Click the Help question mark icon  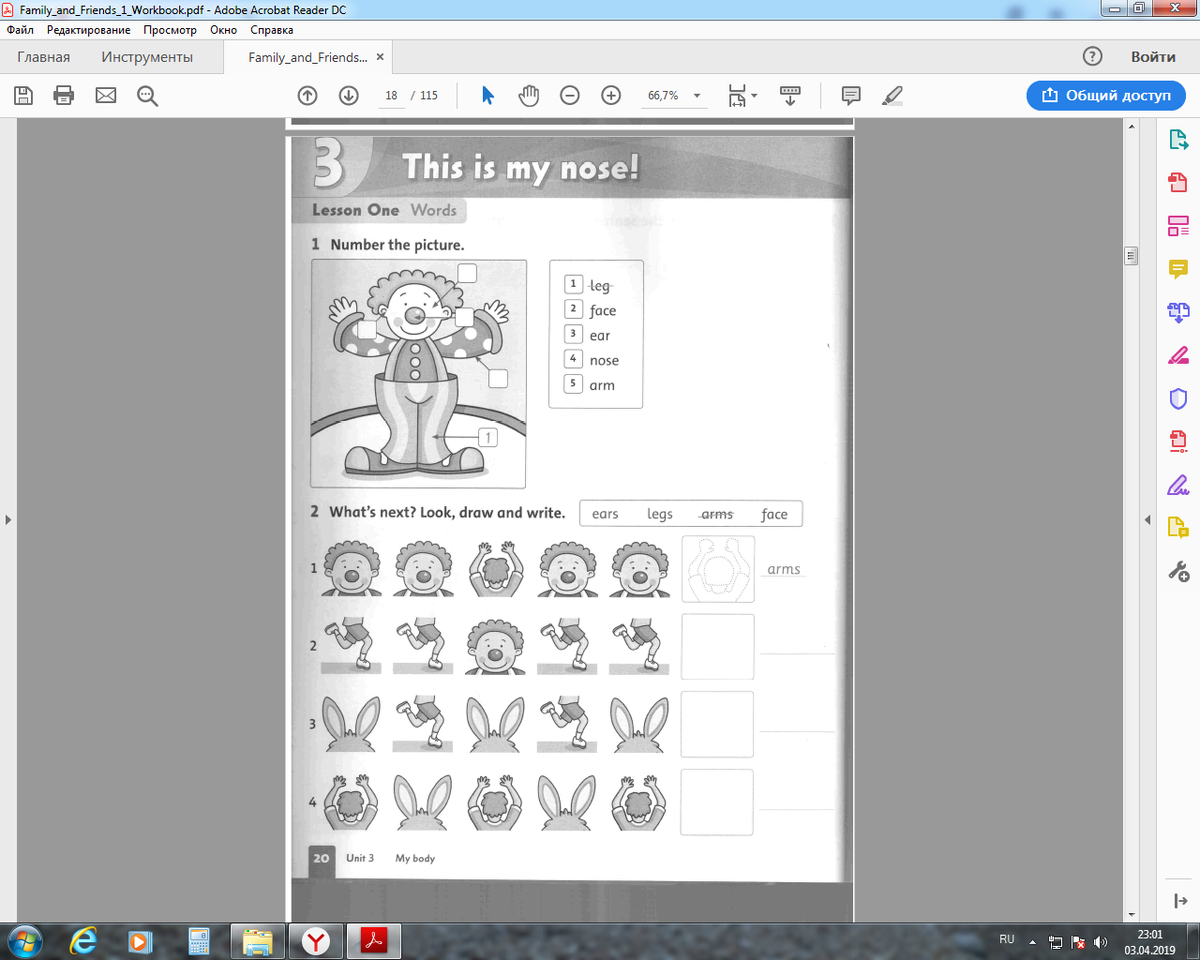(1093, 57)
